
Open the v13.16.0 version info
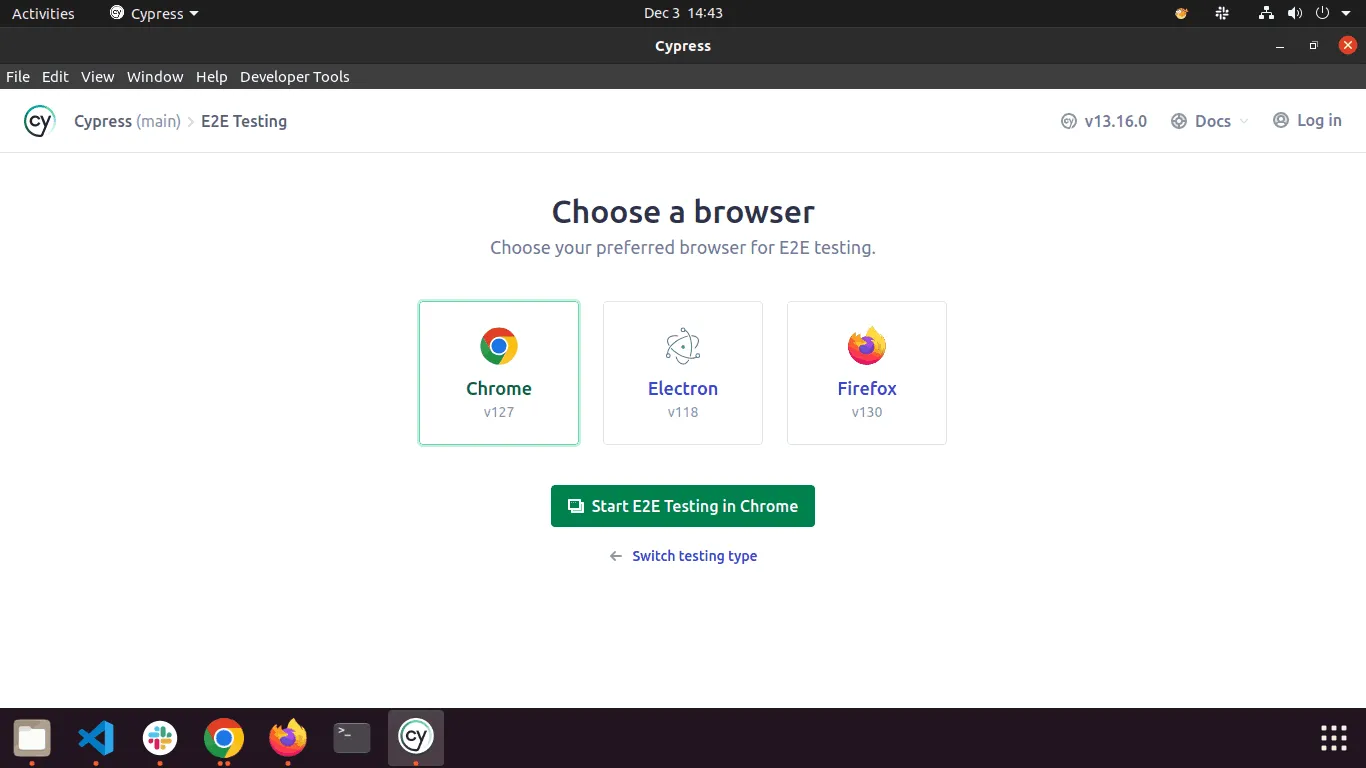1104,121
